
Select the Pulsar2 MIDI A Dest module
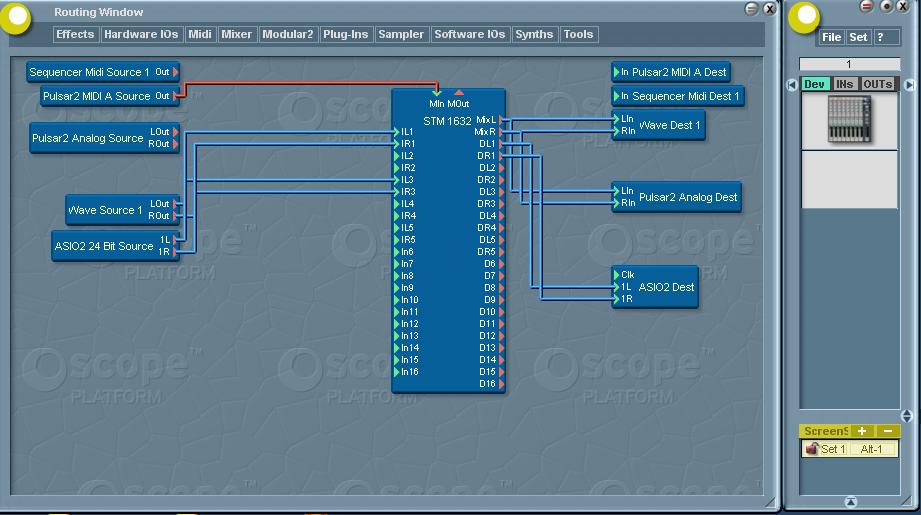point(671,72)
